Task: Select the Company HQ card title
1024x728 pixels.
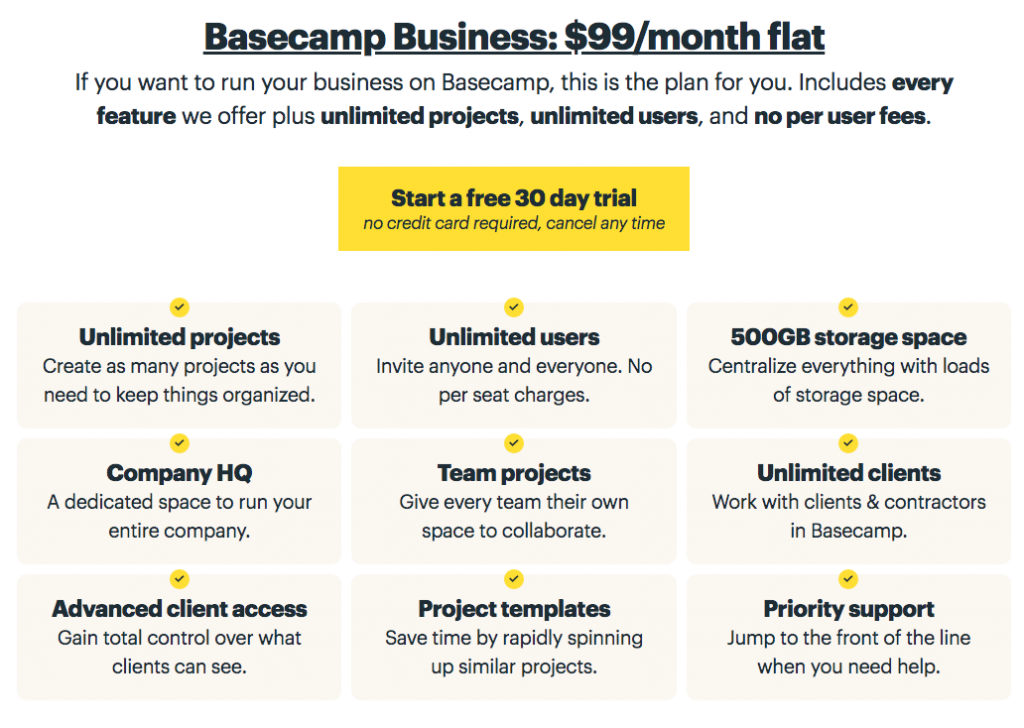Action: click(180, 473)
